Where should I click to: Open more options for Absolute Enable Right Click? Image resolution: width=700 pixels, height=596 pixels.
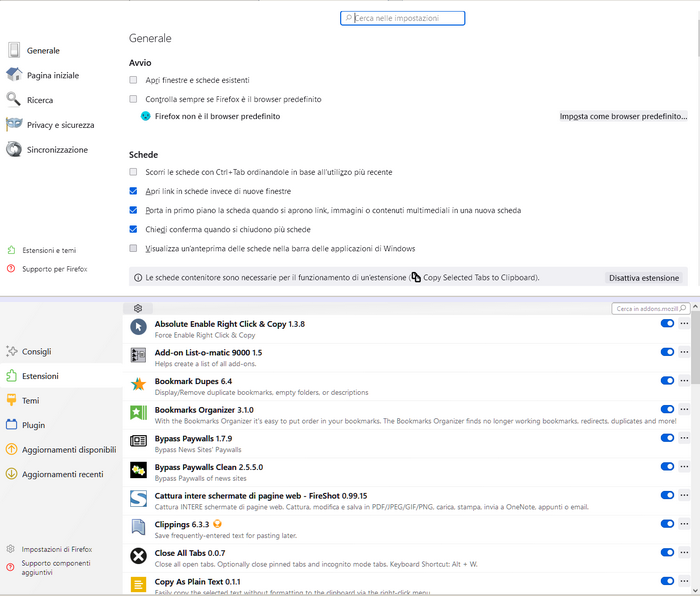click(x=684, y=323)
